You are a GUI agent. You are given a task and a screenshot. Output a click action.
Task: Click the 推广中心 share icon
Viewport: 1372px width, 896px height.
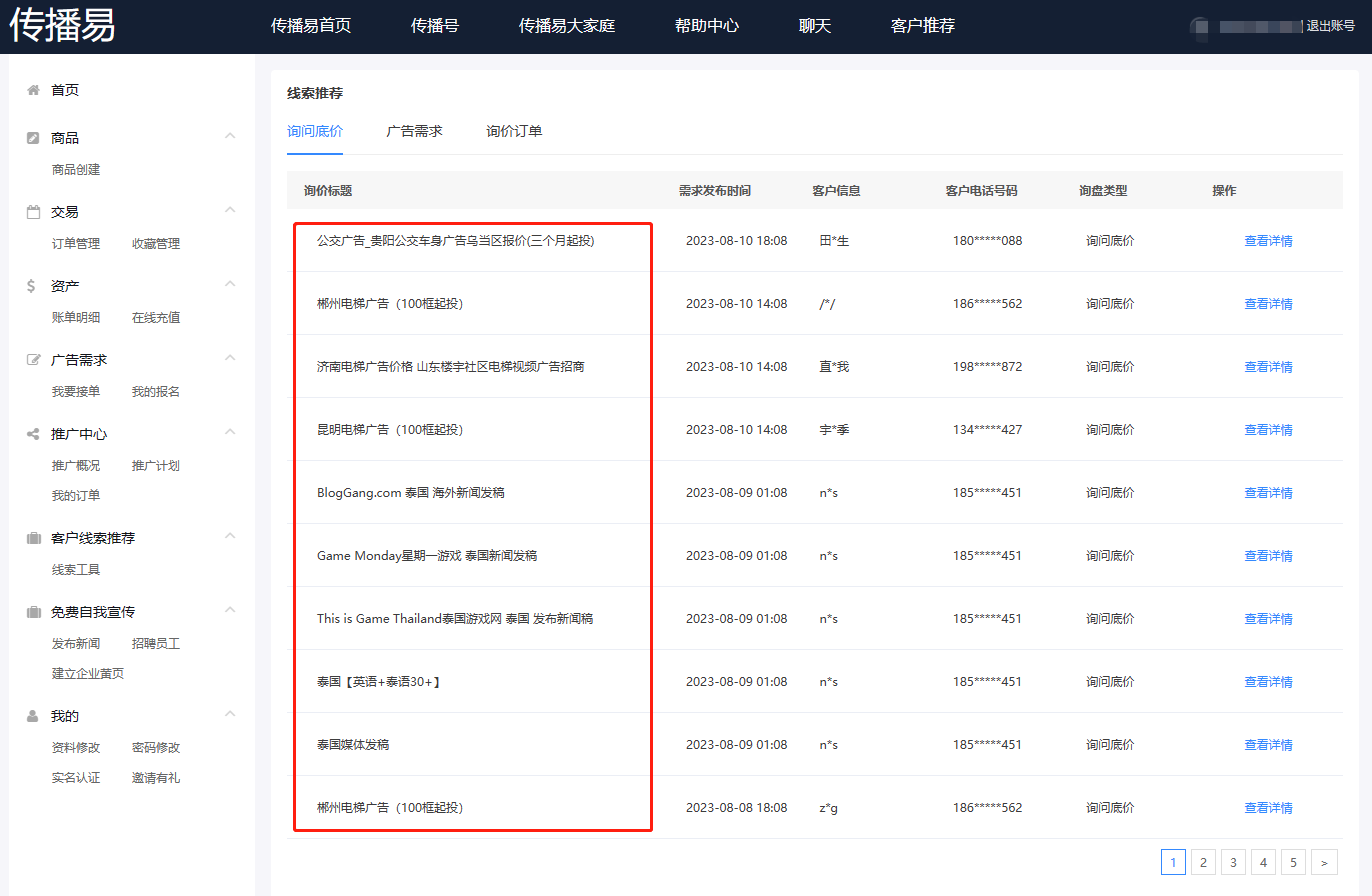click(35, 433)
